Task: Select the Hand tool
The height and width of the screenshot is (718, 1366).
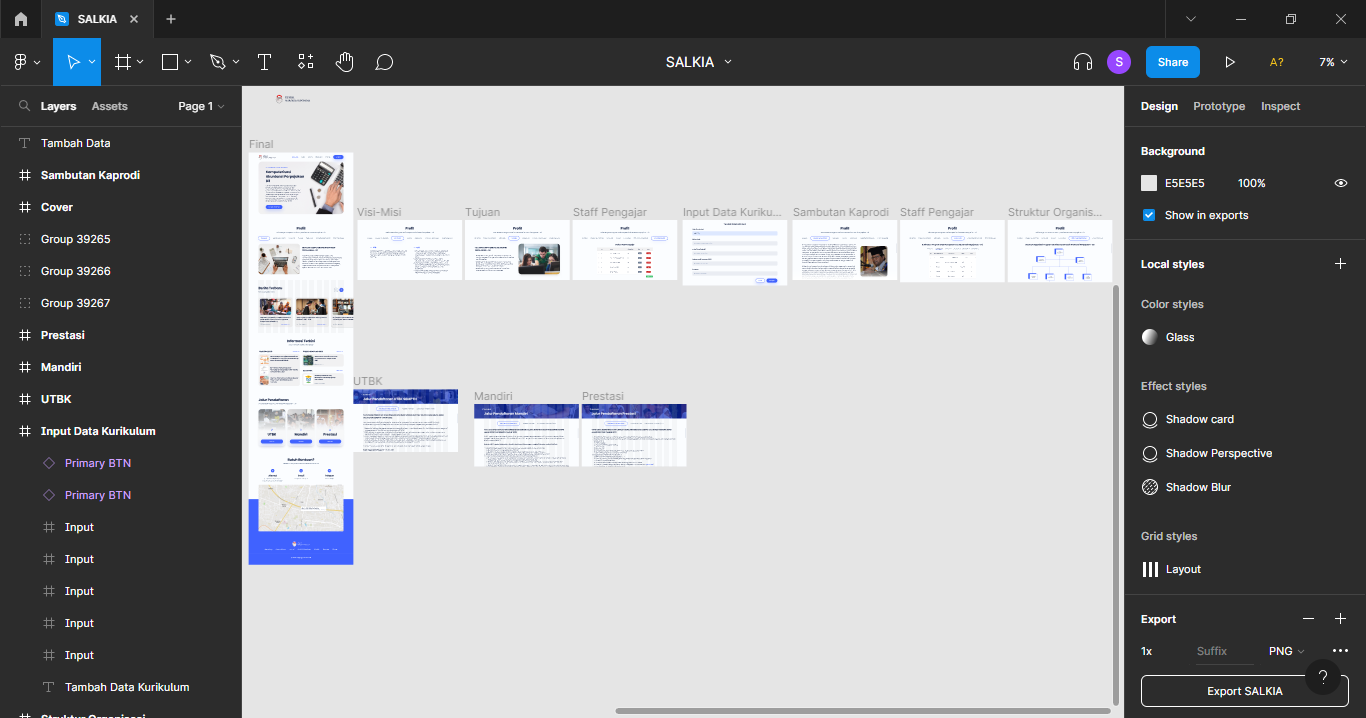Action: pyautogui.click(x=344, y=62)
